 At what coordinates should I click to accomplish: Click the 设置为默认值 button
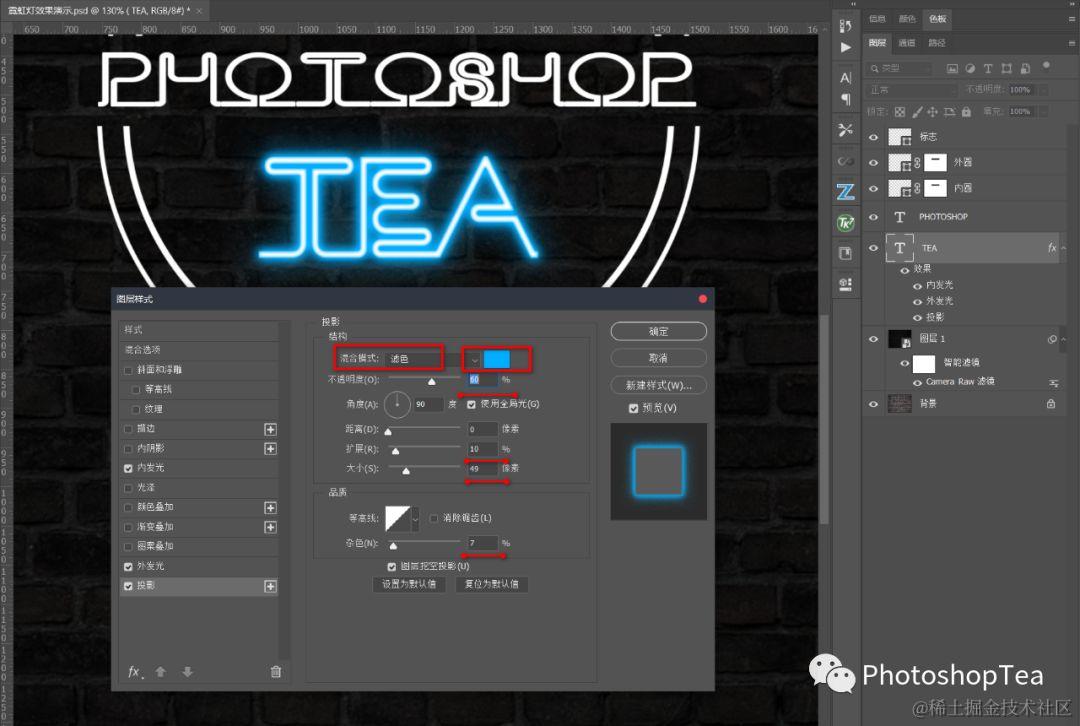click(409, 584)
